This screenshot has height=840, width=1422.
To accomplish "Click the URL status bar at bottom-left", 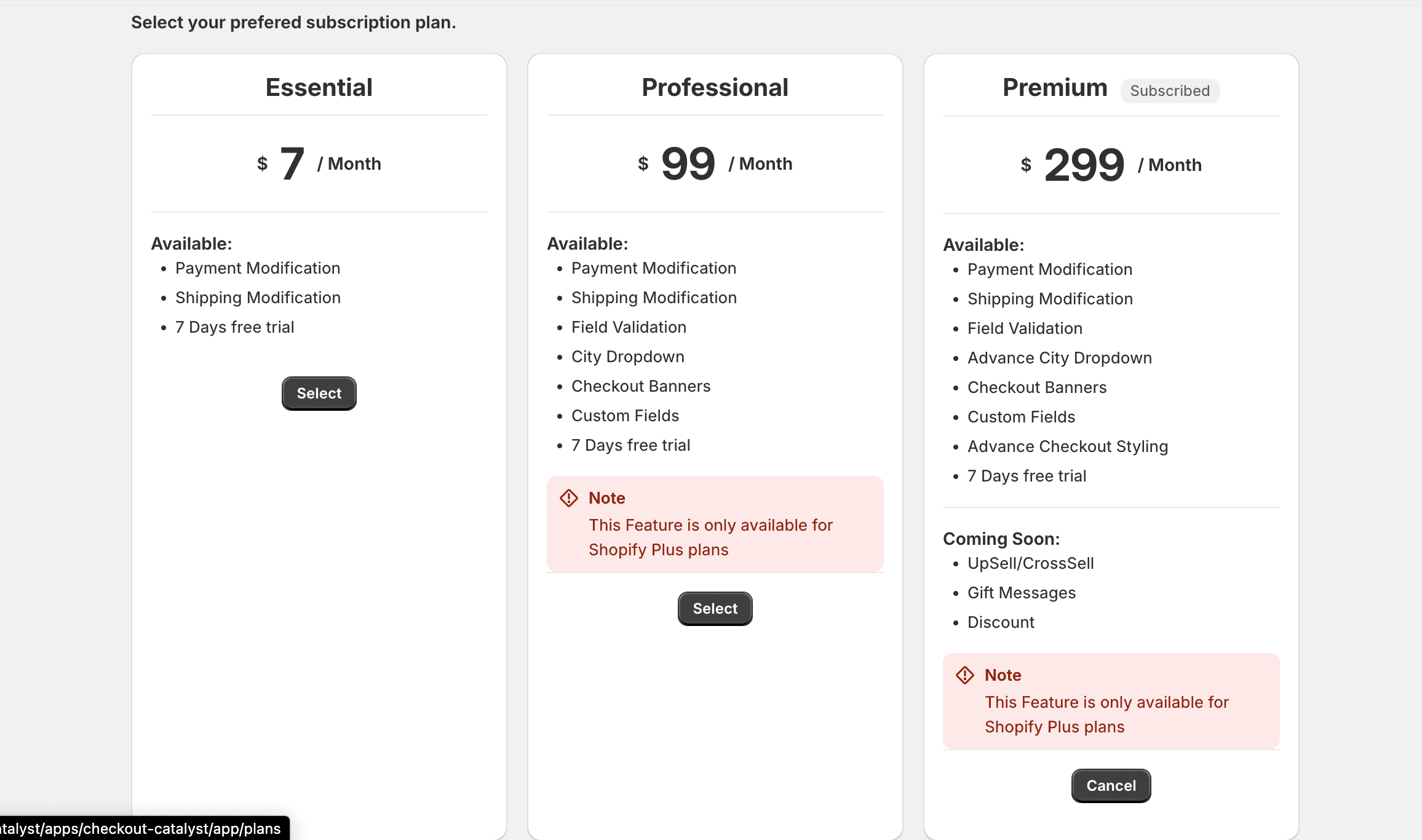I will coord(140,828).
